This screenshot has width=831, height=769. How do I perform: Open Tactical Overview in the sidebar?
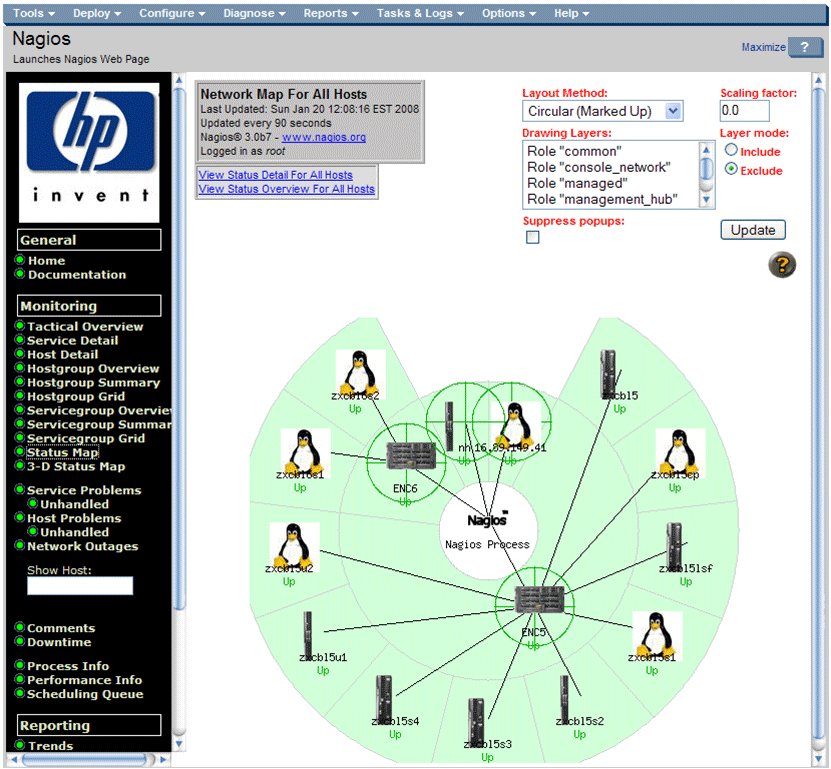coord(85,326)
